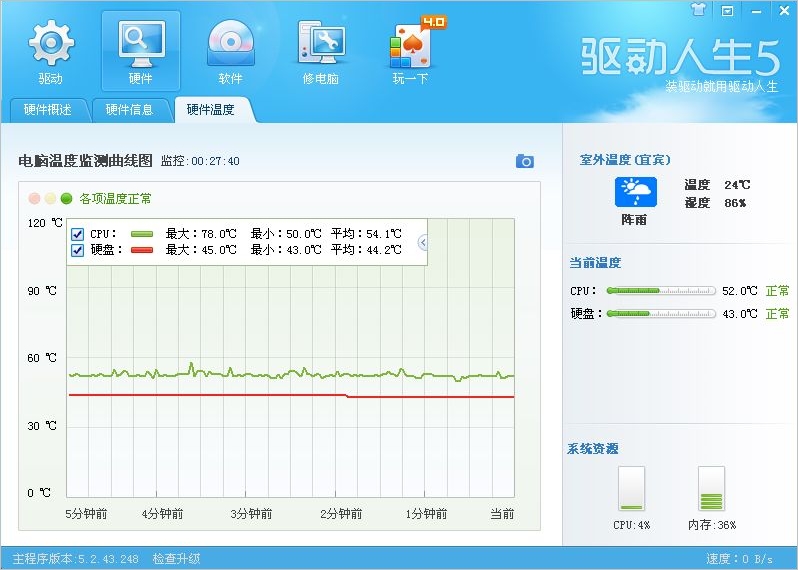Click the skin shirt icon

(699, 9)
